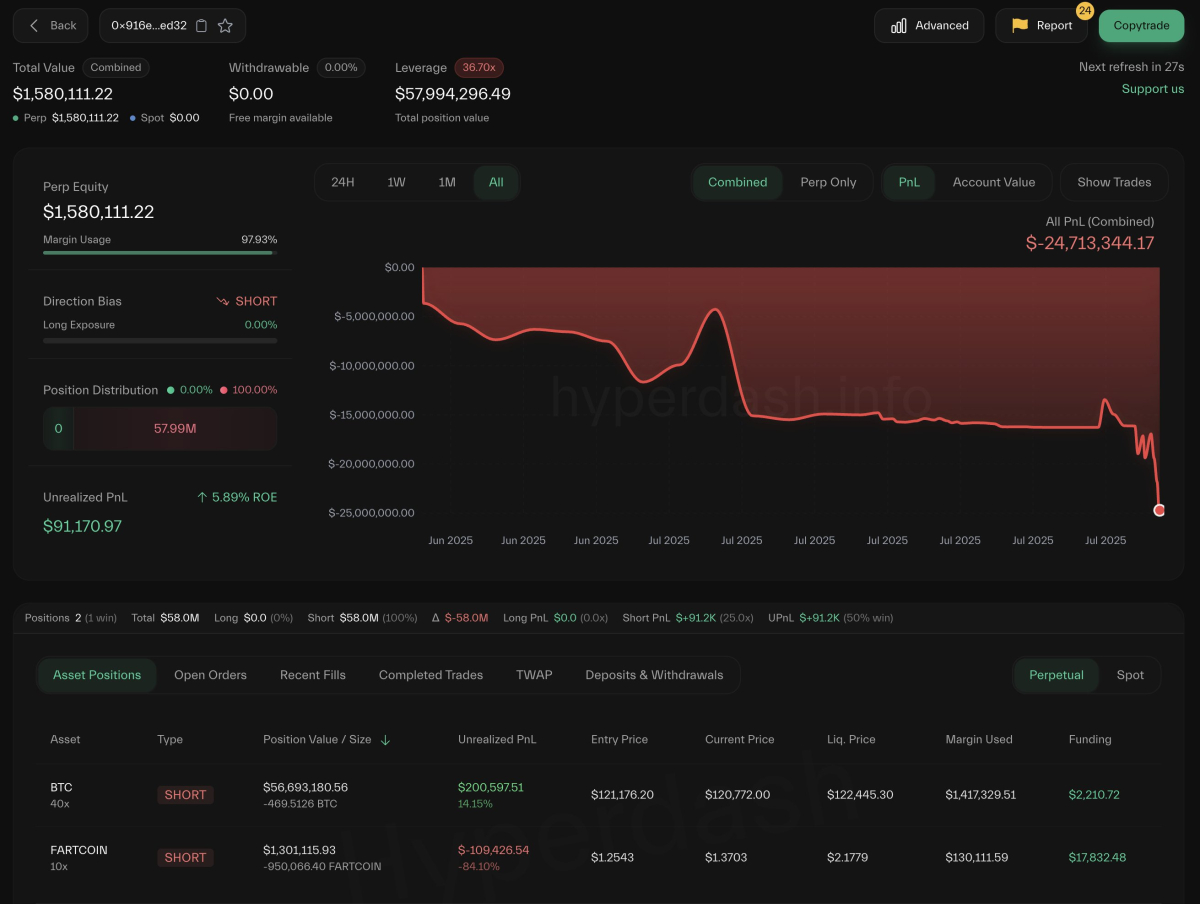Click the Type column header
This screenshot has height=904, width=1200.
point(170,740)
